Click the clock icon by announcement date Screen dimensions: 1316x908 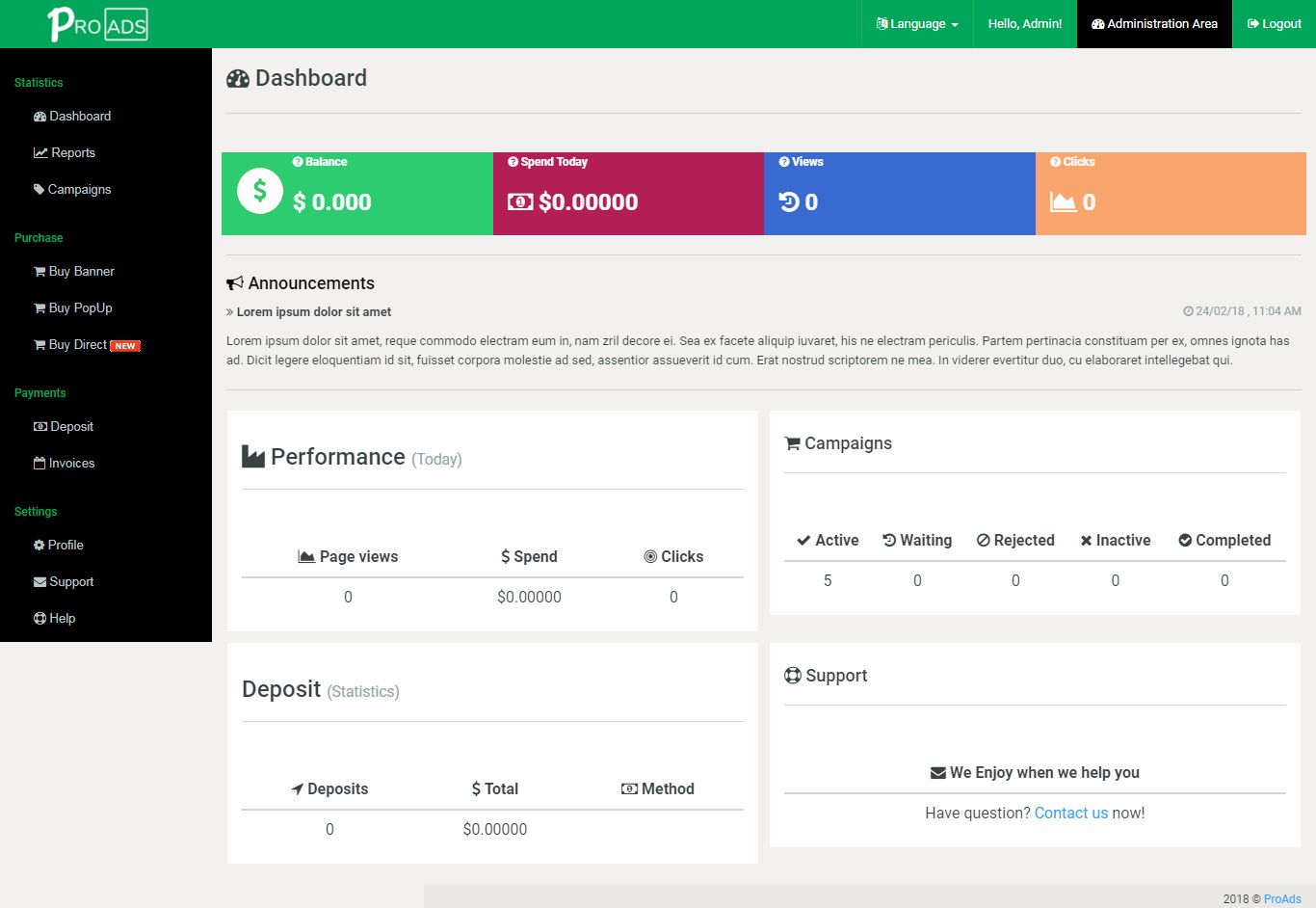pos(1188,311)
